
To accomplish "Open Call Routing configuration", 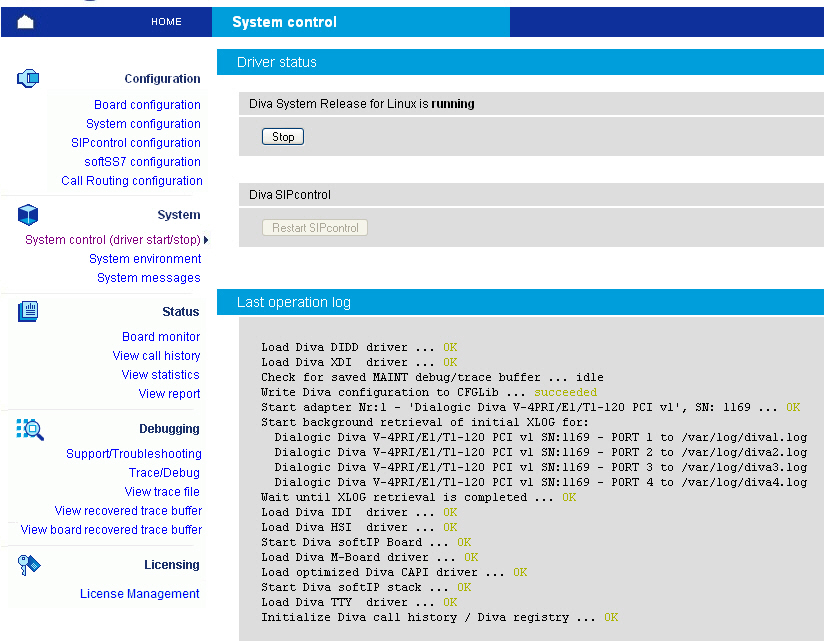I will click(x=132, y=181).
